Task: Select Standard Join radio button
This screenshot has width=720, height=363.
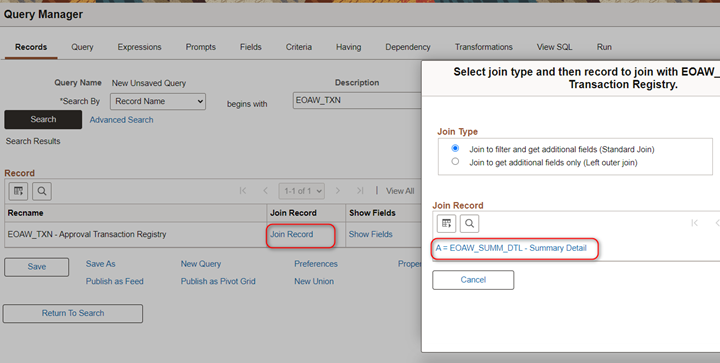Action: (455, 148)
